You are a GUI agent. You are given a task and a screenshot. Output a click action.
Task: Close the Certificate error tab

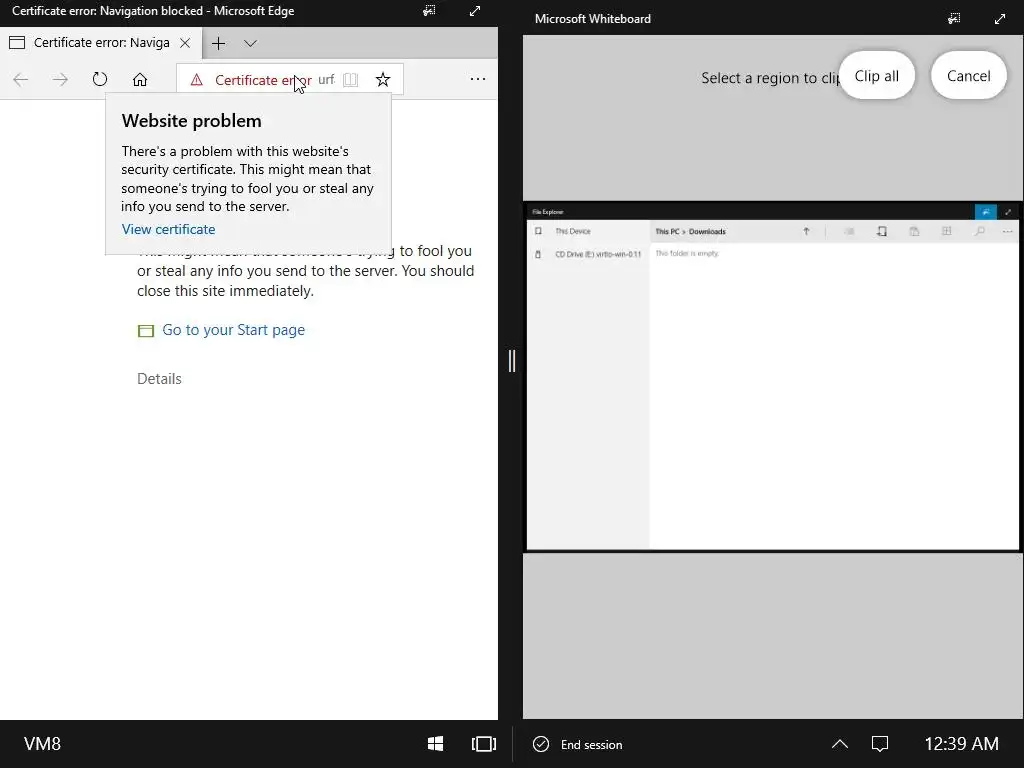click(x=185, y=42)
